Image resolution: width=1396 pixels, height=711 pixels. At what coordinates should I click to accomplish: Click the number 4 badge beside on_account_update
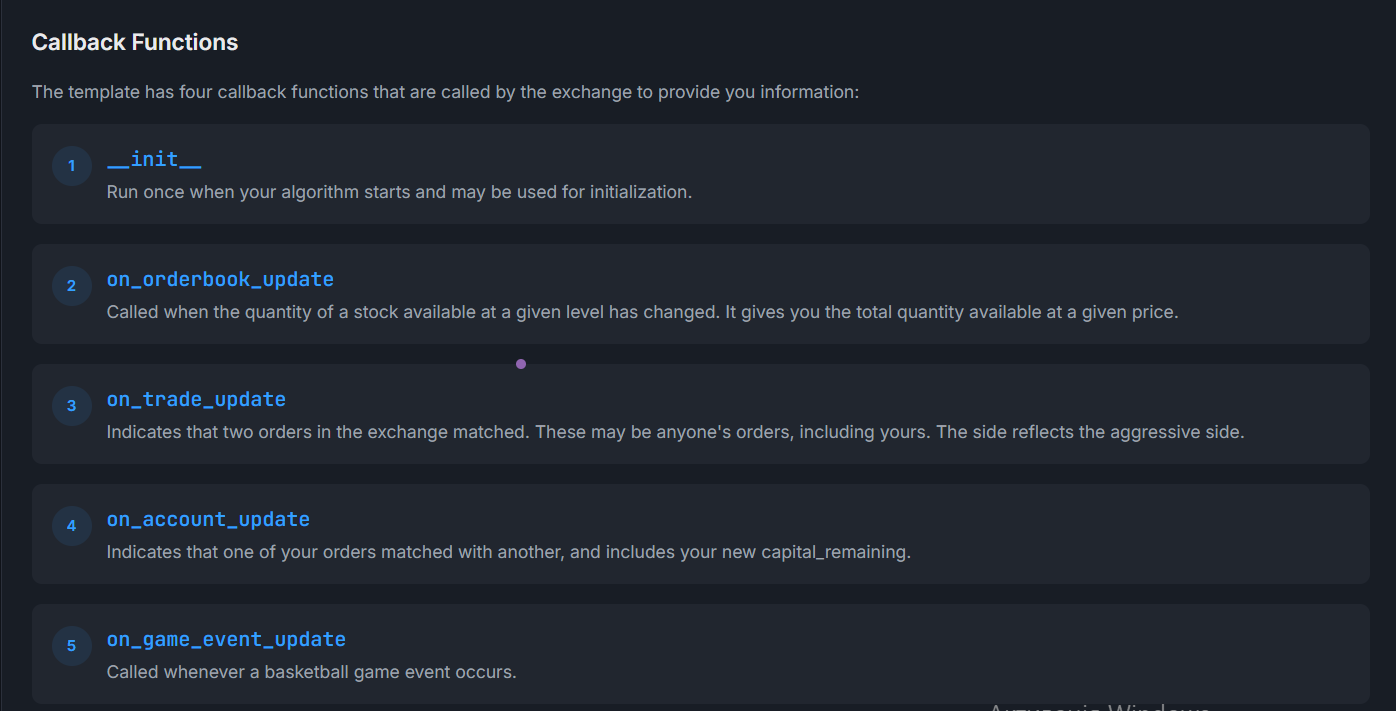tap(71, 526)
